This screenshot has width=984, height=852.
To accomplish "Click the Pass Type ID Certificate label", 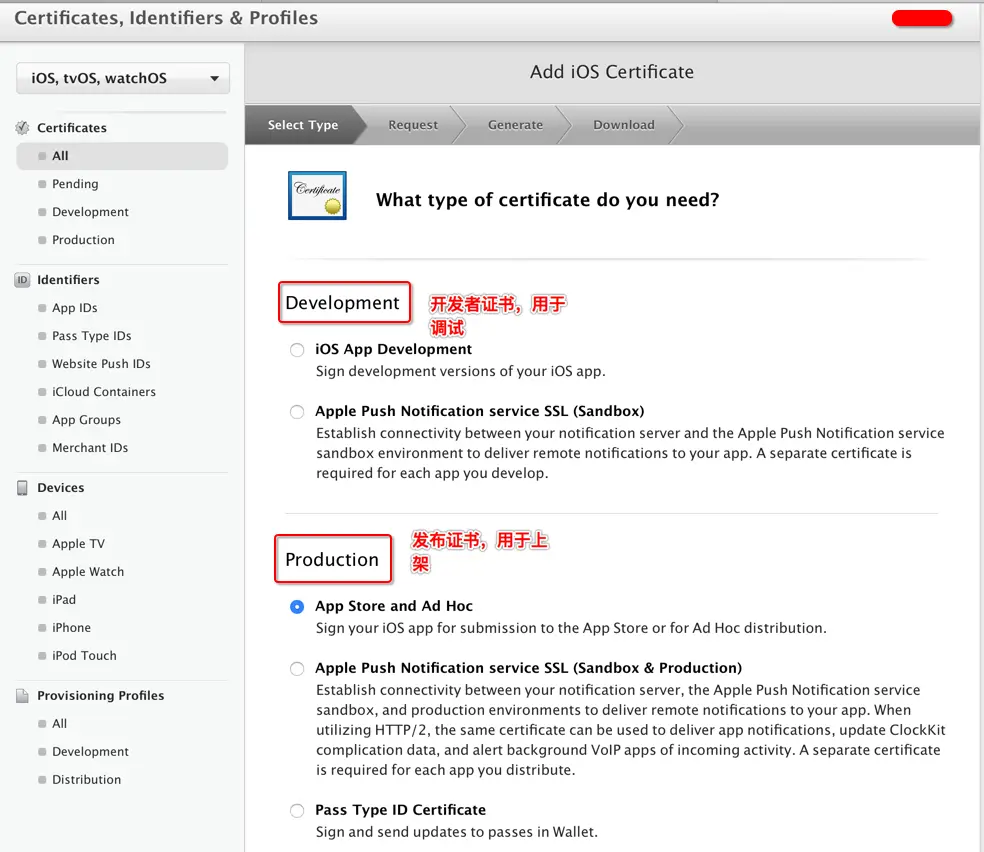I will [400, 810].
